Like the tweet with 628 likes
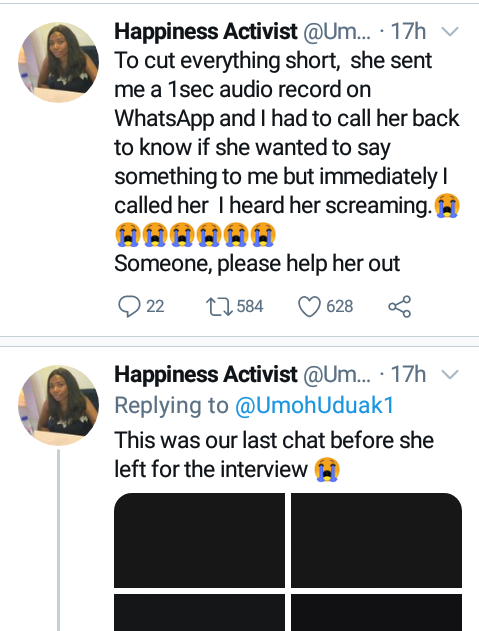 (x=309, y=307)
